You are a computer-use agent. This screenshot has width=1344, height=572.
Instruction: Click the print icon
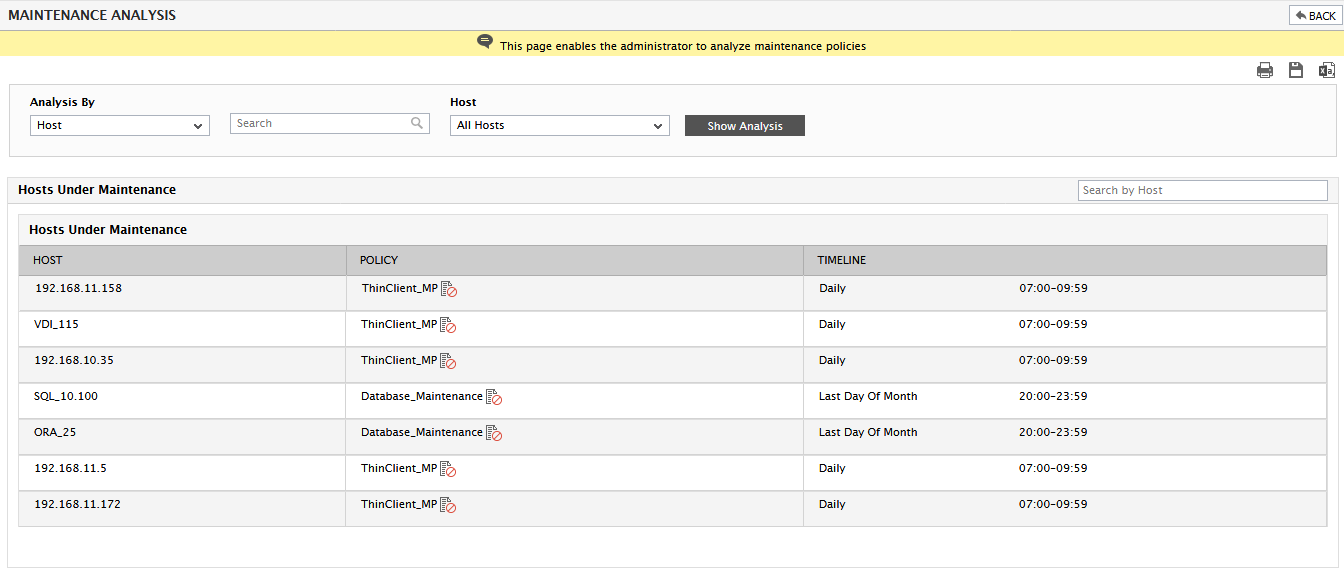point(1265,70)
